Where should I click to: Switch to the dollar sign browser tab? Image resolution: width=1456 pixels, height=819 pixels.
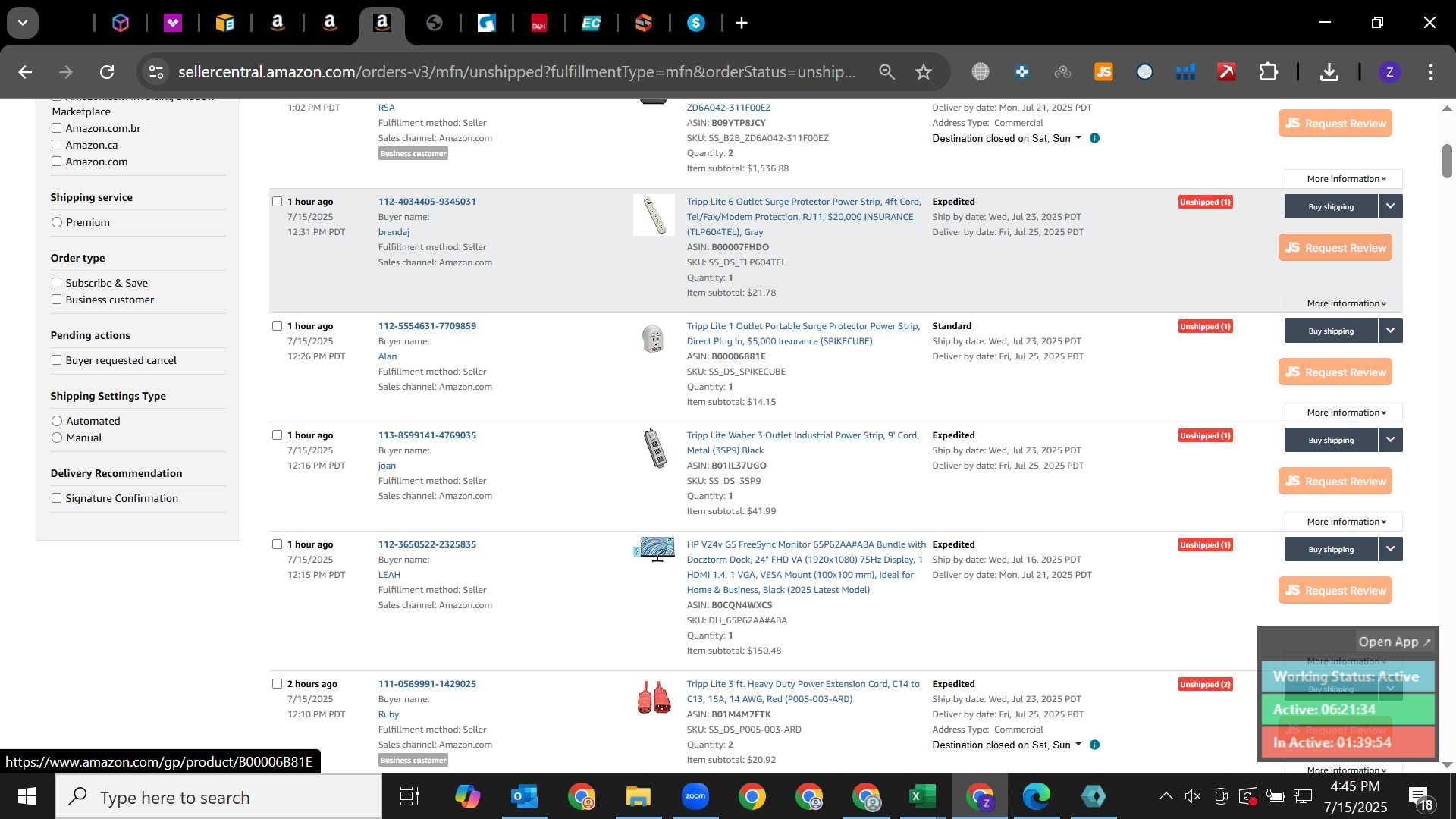696,24
